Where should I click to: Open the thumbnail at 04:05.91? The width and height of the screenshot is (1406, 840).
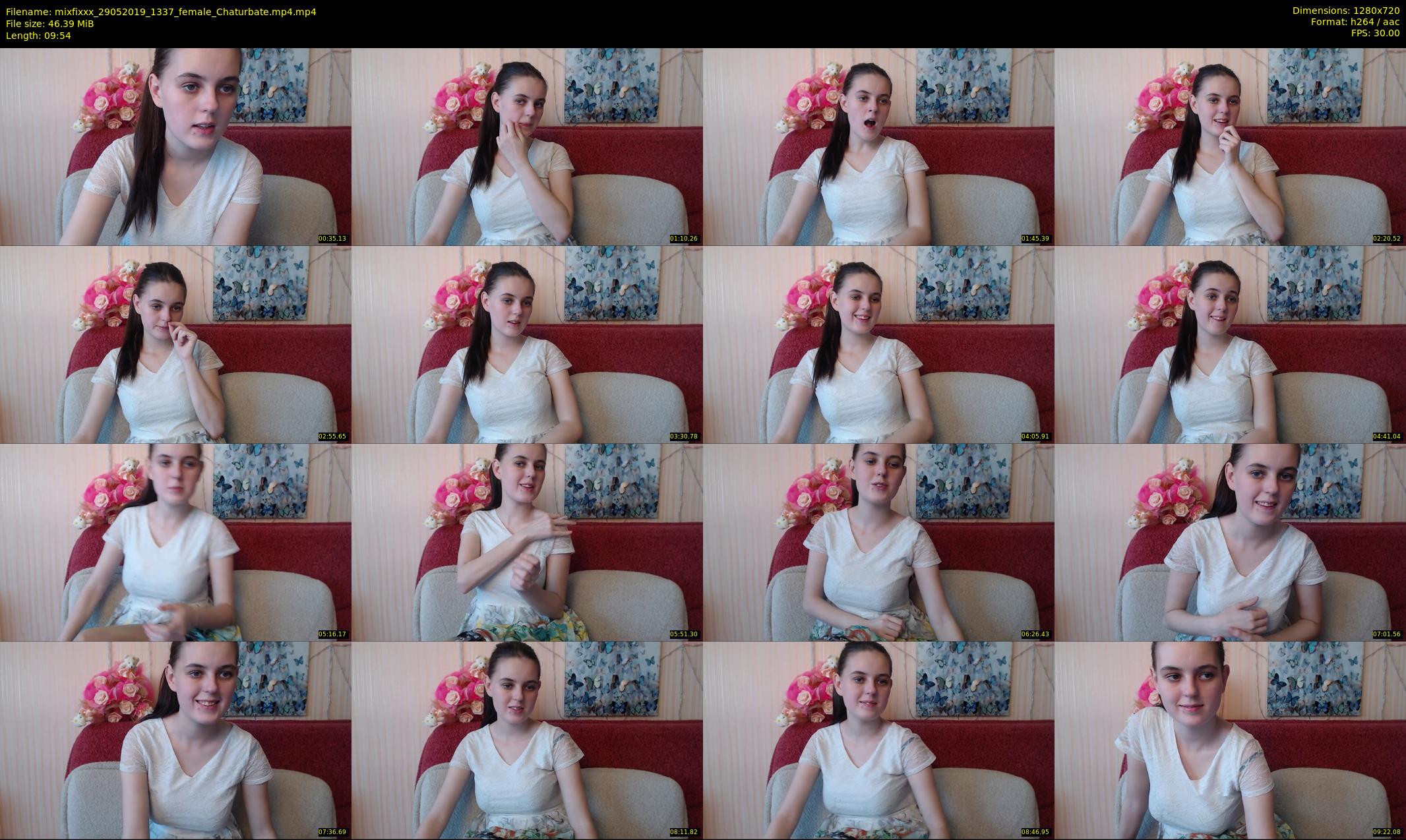pyautogui.click(x=878, y=344)
